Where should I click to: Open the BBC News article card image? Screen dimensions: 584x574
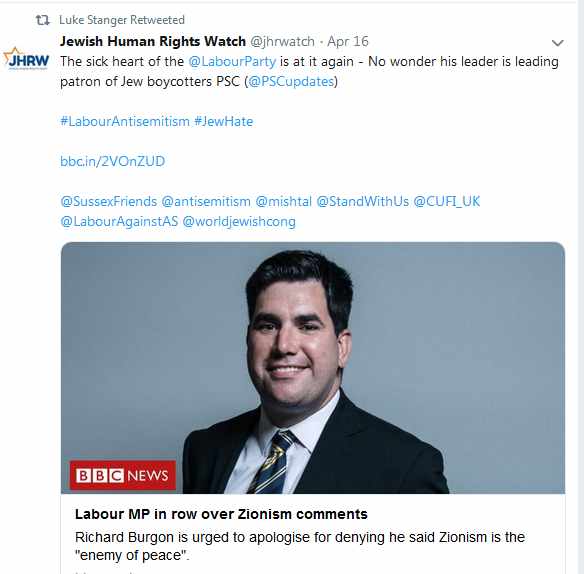coord(313,368)
